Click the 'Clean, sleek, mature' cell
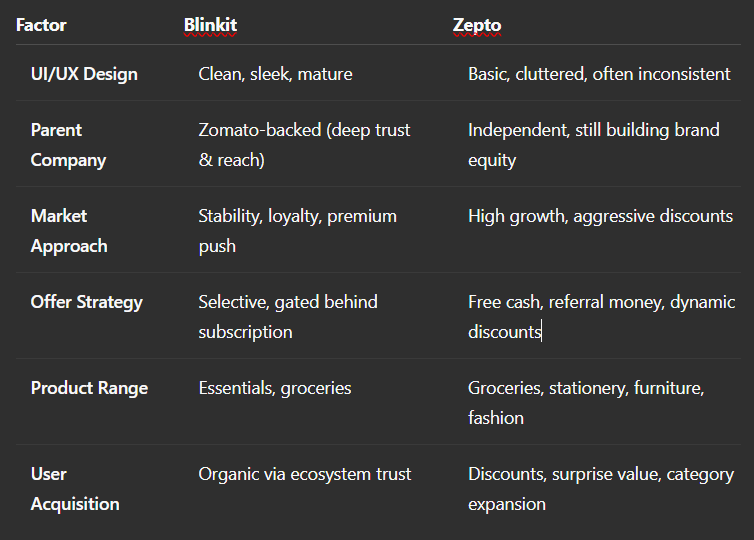Image resolution: width=754 pixels, height=540 pixels. tap(275, 74)
